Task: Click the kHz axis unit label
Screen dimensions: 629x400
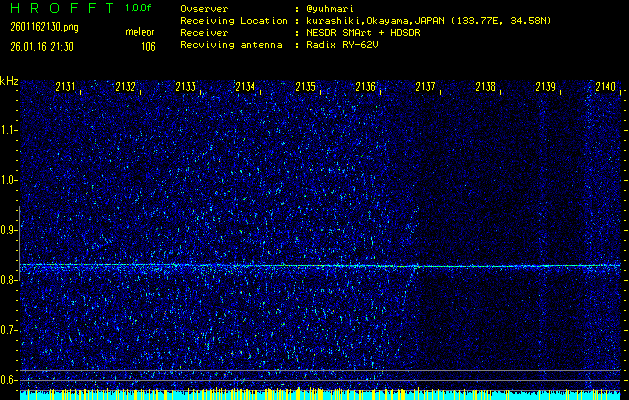Action: (x=9, y=81)
